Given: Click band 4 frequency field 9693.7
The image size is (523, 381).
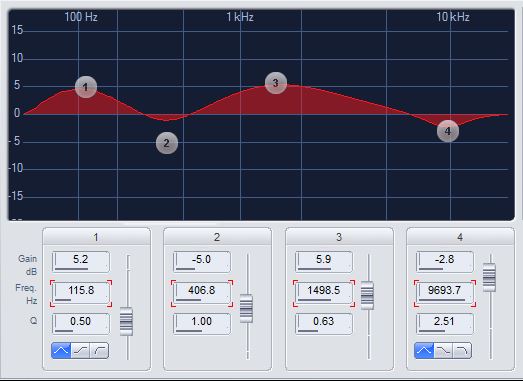Looking at the screenshot, I should click(x=445, y=293).
